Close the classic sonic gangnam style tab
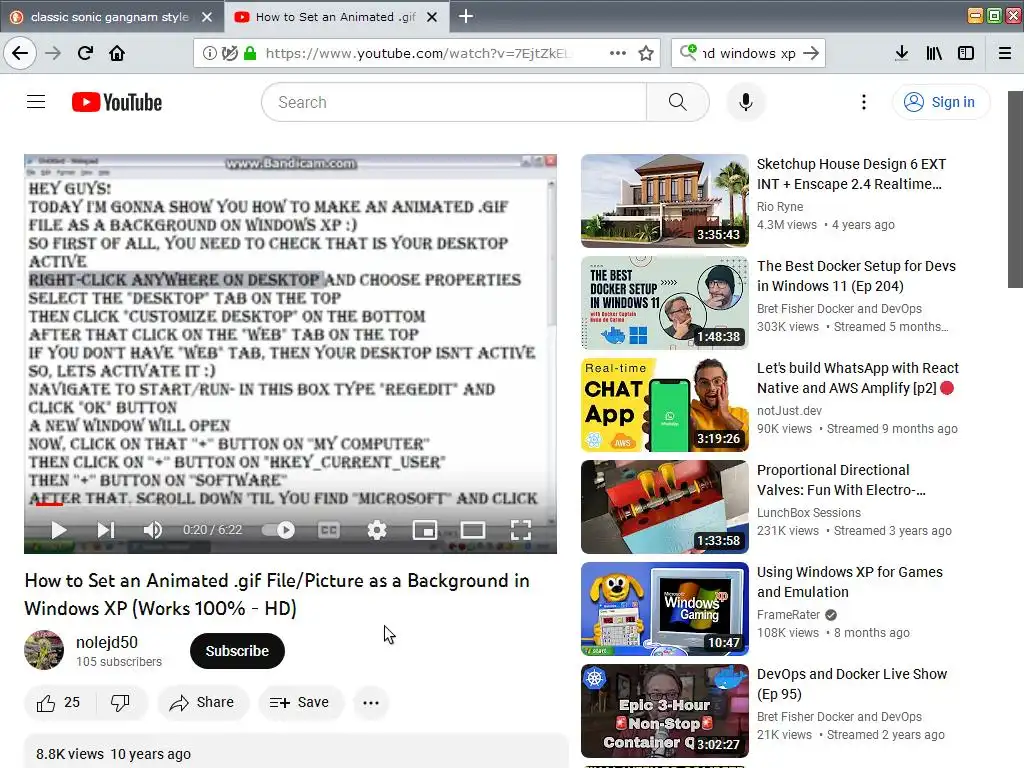This screenshot has height=768, width=1024. (207, 17)
